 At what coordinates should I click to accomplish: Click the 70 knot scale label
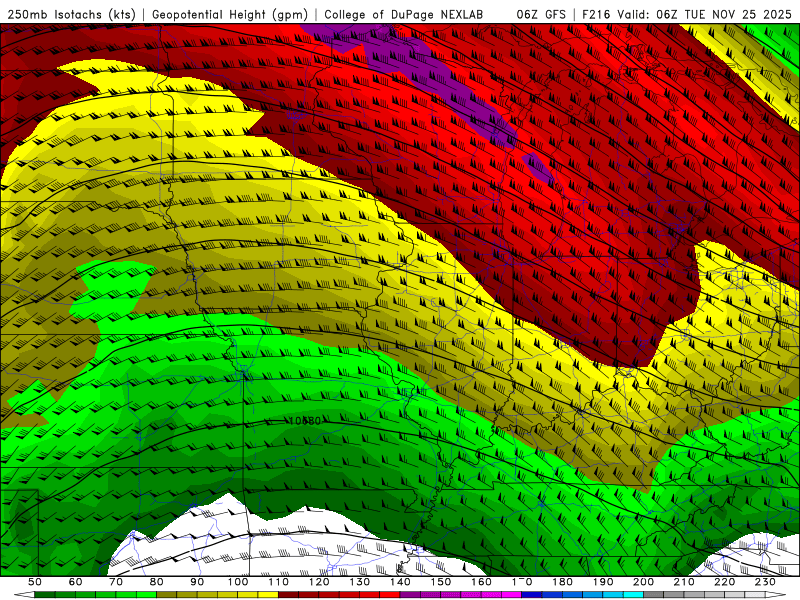tap(116, 582)
